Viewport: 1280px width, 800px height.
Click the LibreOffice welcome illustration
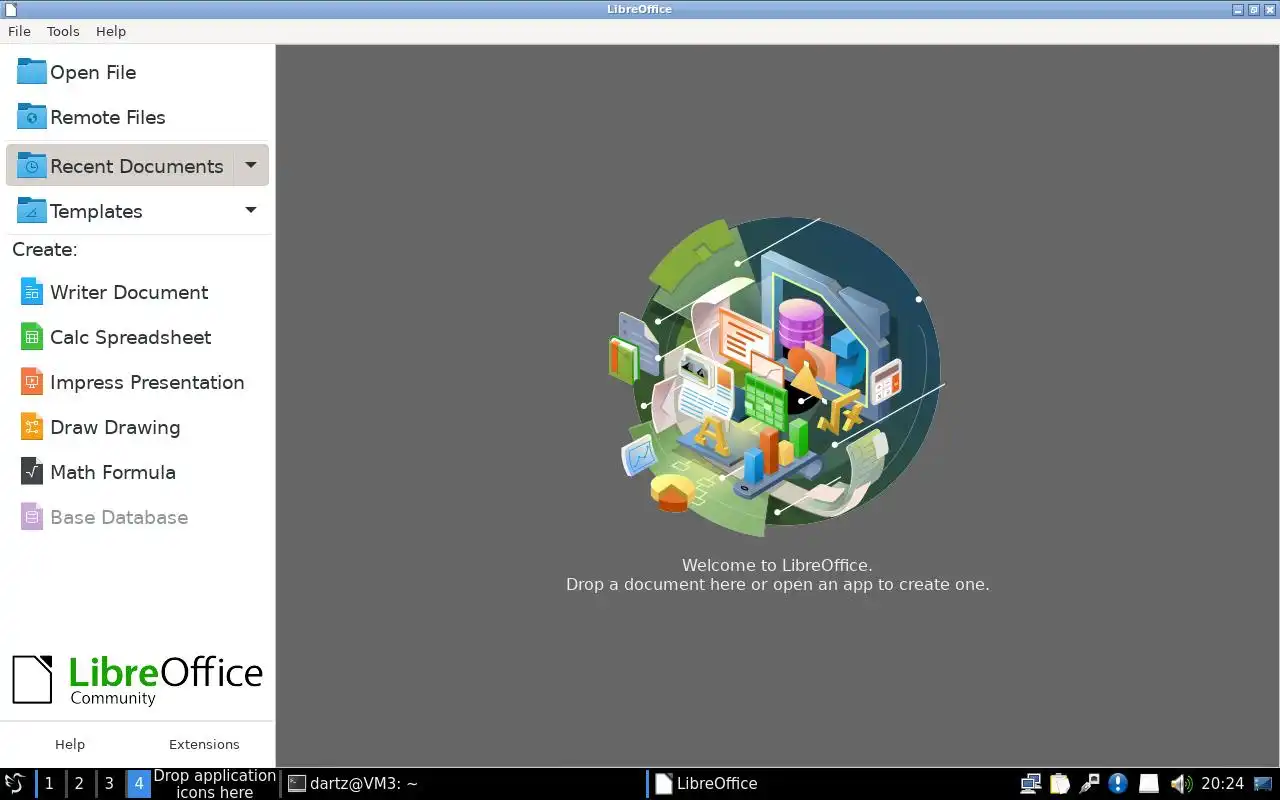pyautogui.click(x=777, y=377)
